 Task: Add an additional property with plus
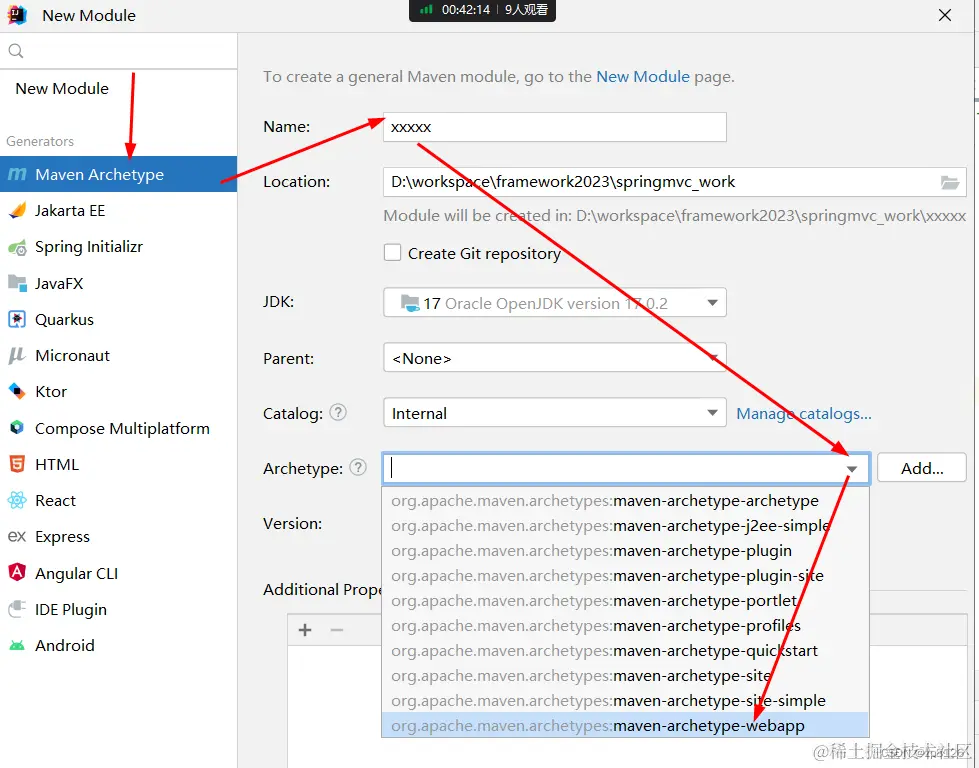[305, 630]
